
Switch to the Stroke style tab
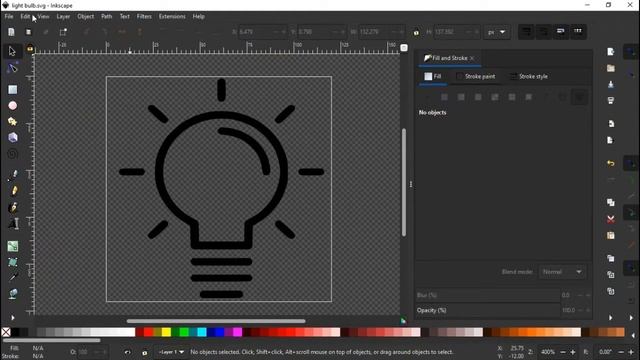click(x=529, y=76)
